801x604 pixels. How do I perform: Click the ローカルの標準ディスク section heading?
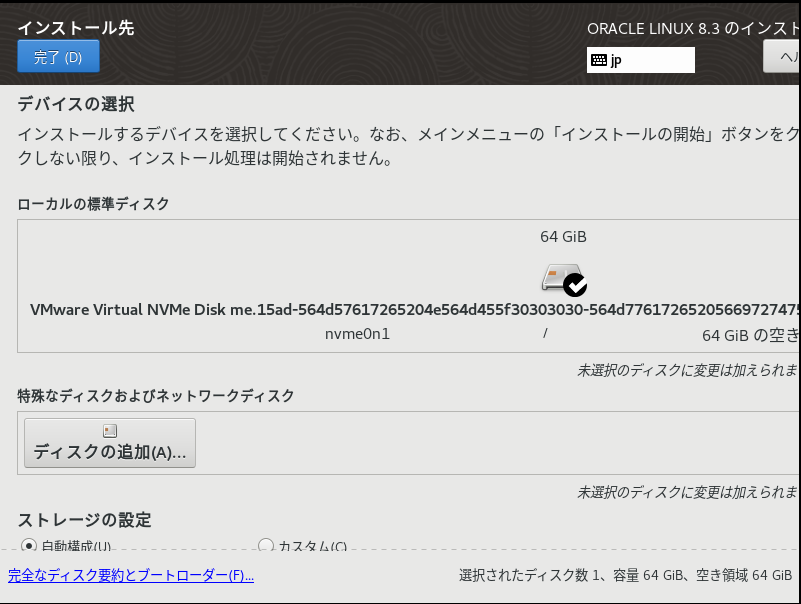[x=93, y=204]
